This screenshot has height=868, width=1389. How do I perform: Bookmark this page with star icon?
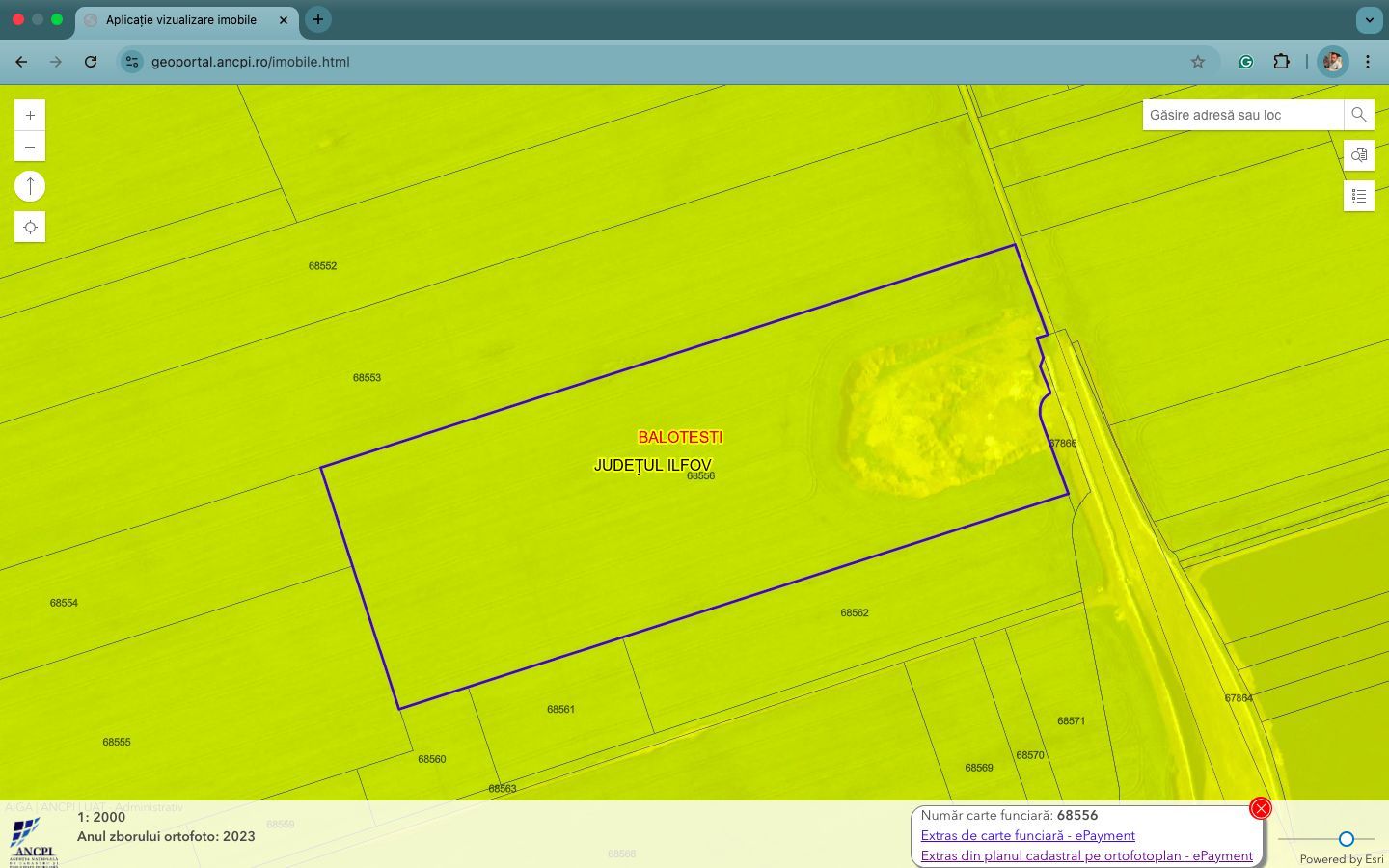click(1197, 62)
